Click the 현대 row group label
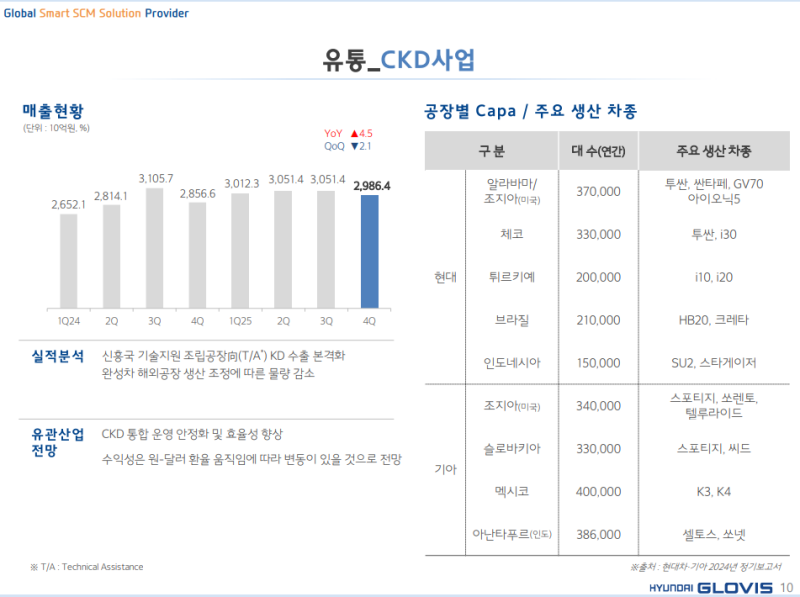The image size is (800, 597). pyautogui.click(x=445, y=277)
